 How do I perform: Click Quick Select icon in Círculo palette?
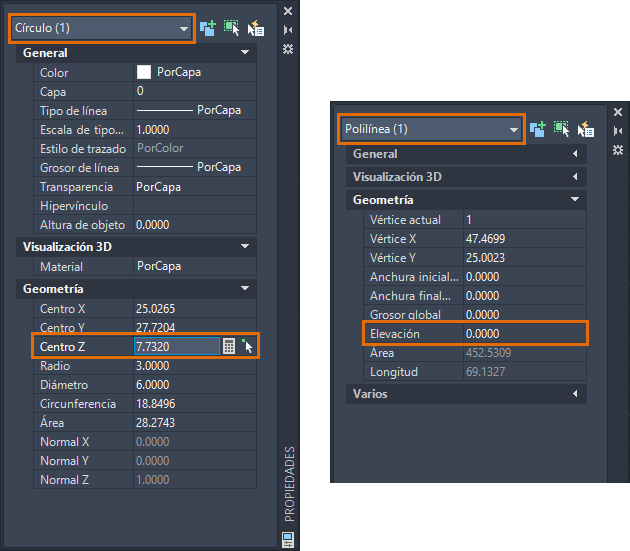(256, 29)
